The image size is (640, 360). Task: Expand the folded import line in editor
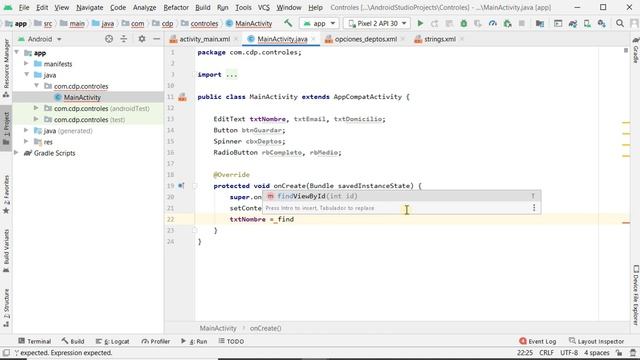coord(231,75)
